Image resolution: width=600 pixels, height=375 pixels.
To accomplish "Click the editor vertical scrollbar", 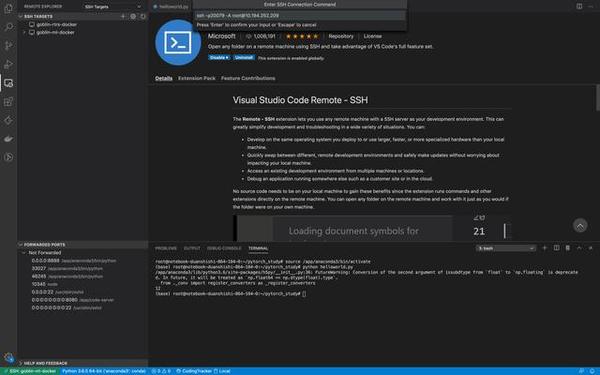I will (597, 98).
